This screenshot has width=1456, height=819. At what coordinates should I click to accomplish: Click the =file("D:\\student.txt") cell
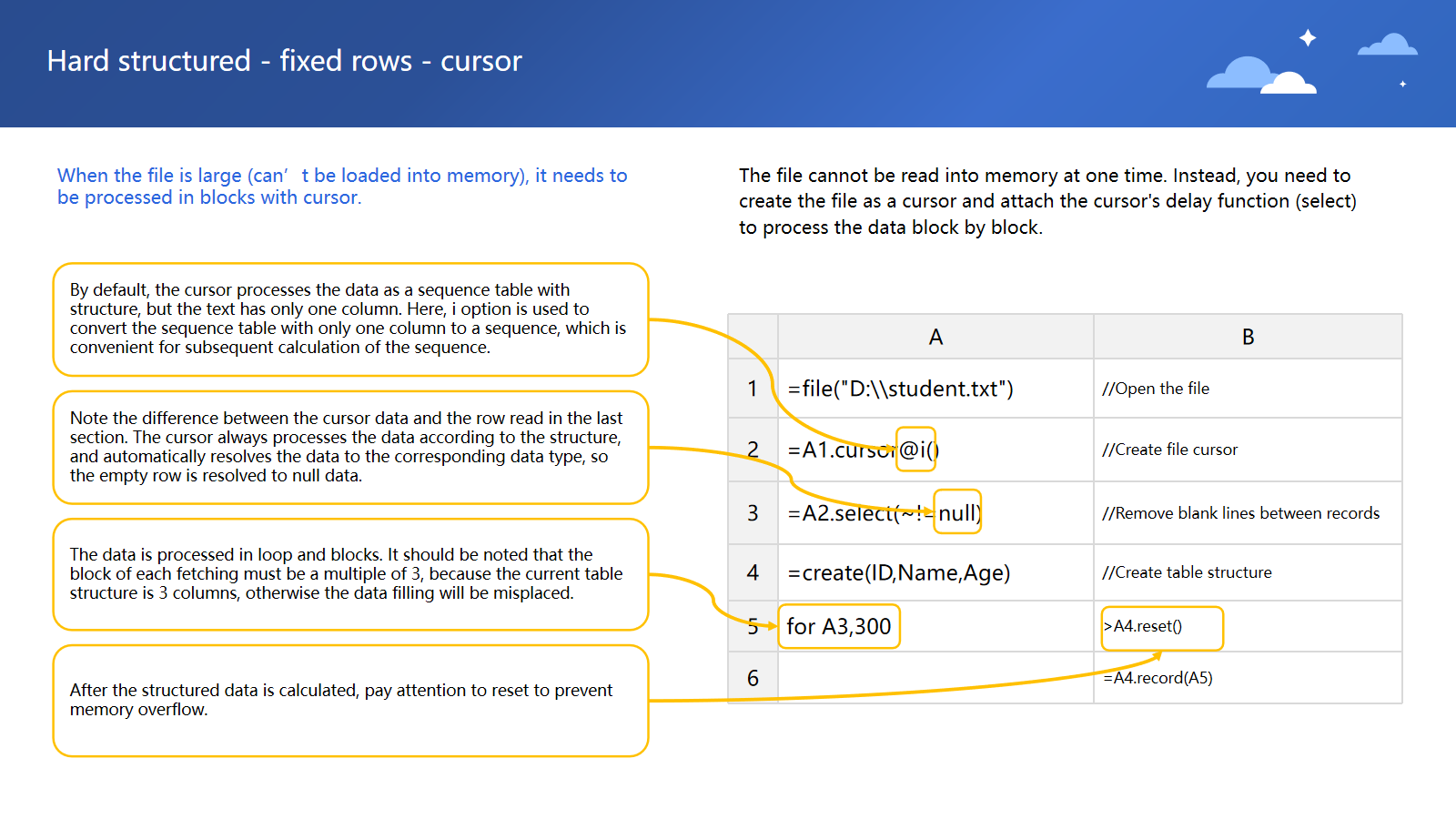pyautogui.click(x=900, y=389)
